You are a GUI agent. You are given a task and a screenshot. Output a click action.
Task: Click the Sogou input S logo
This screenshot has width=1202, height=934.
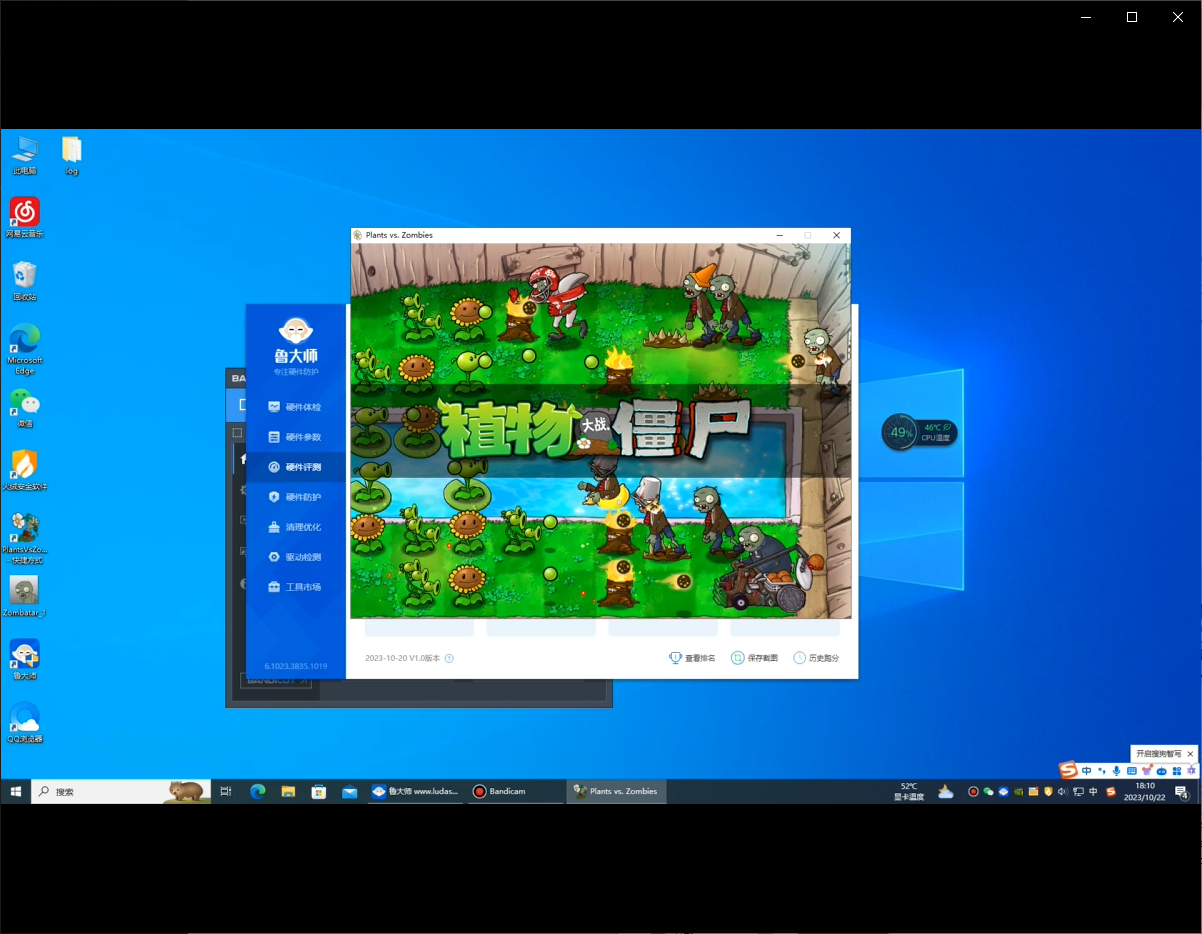tap(1069, 770)
